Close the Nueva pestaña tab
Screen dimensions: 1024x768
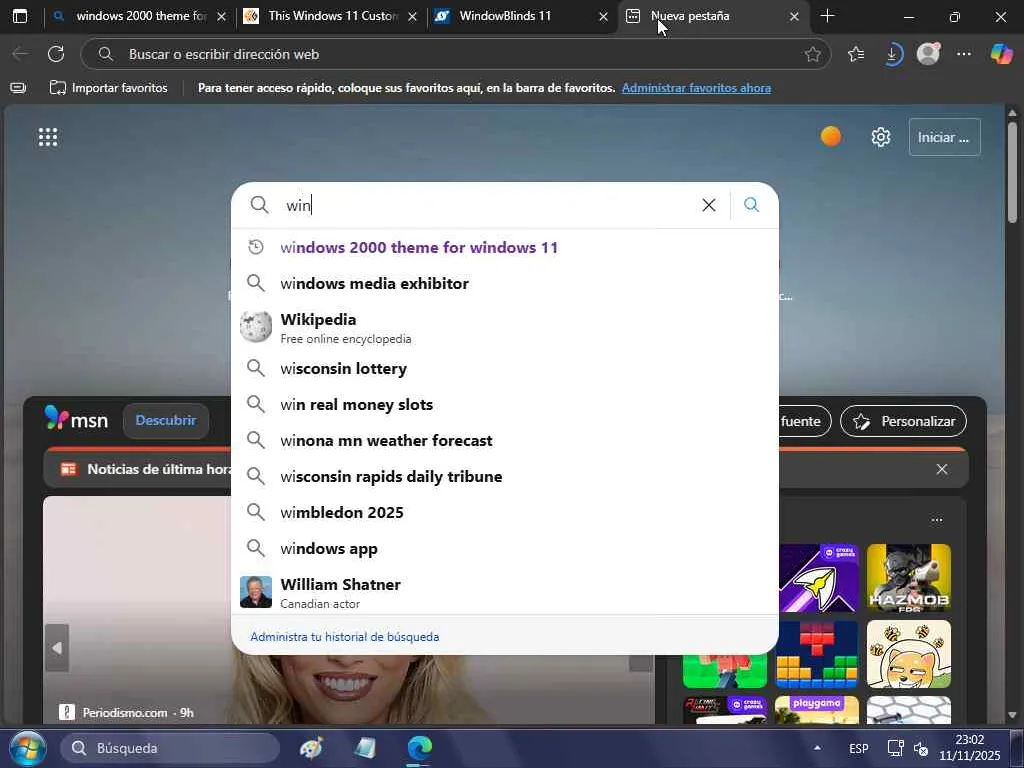pyautogui.click(x=794, y=17)
